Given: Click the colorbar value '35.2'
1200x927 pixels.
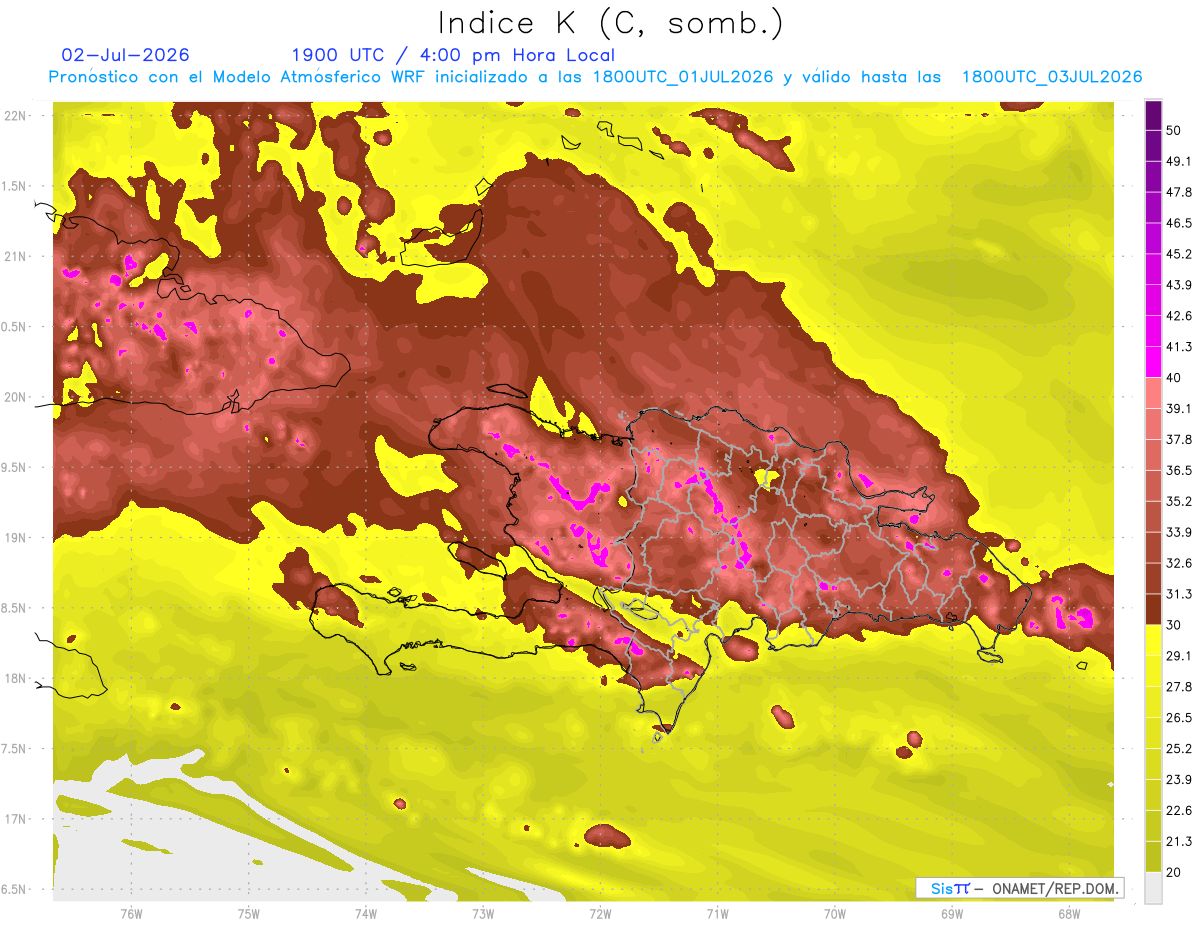Looking at the screenshot, I should pyautogui.click(x=1179, y=501).
